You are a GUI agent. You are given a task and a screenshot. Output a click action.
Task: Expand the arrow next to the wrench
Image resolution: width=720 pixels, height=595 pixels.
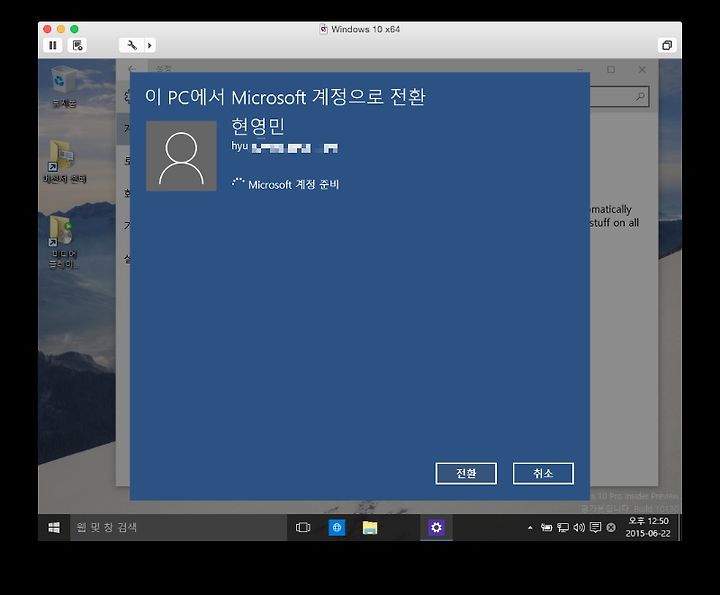pos(150,45)
